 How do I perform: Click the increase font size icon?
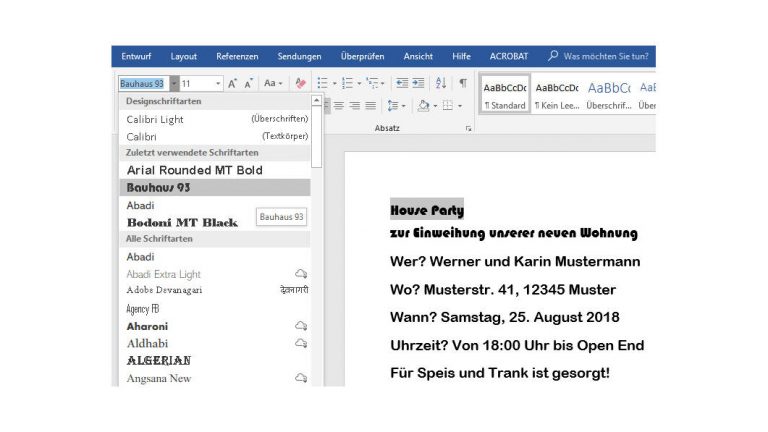[232, 84]
